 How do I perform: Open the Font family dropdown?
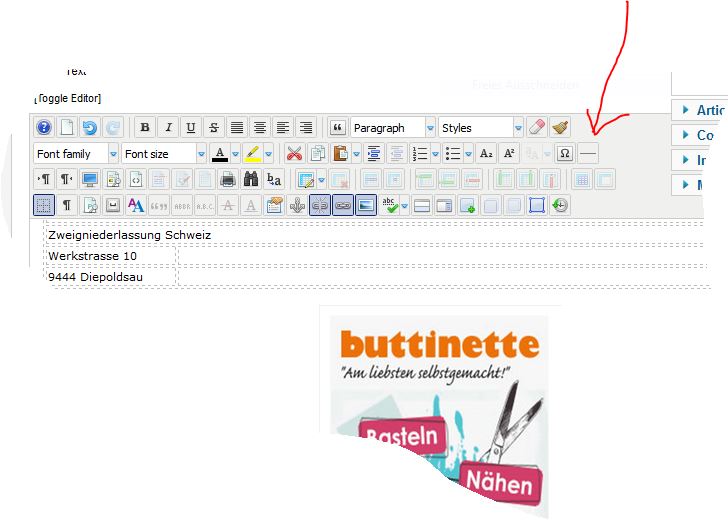76,154
